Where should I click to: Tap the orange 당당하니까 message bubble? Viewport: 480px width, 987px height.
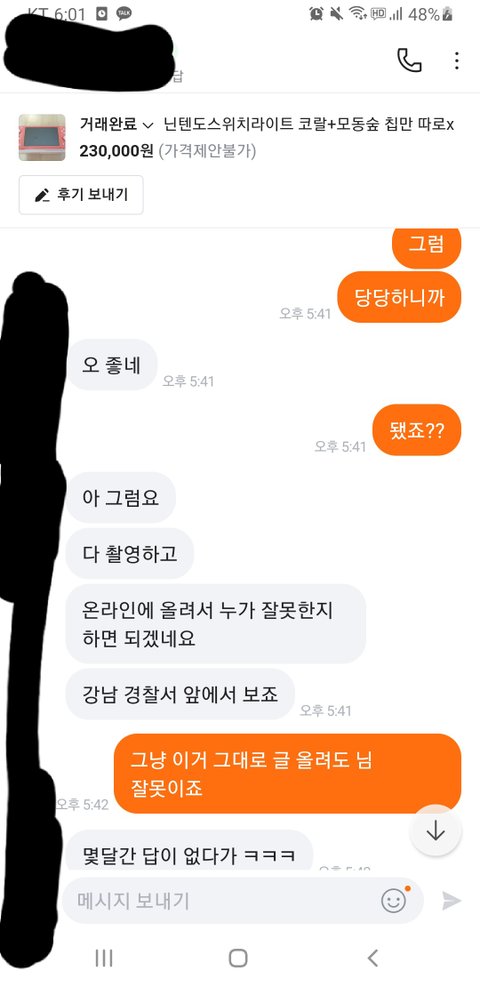tap(399, 297)
